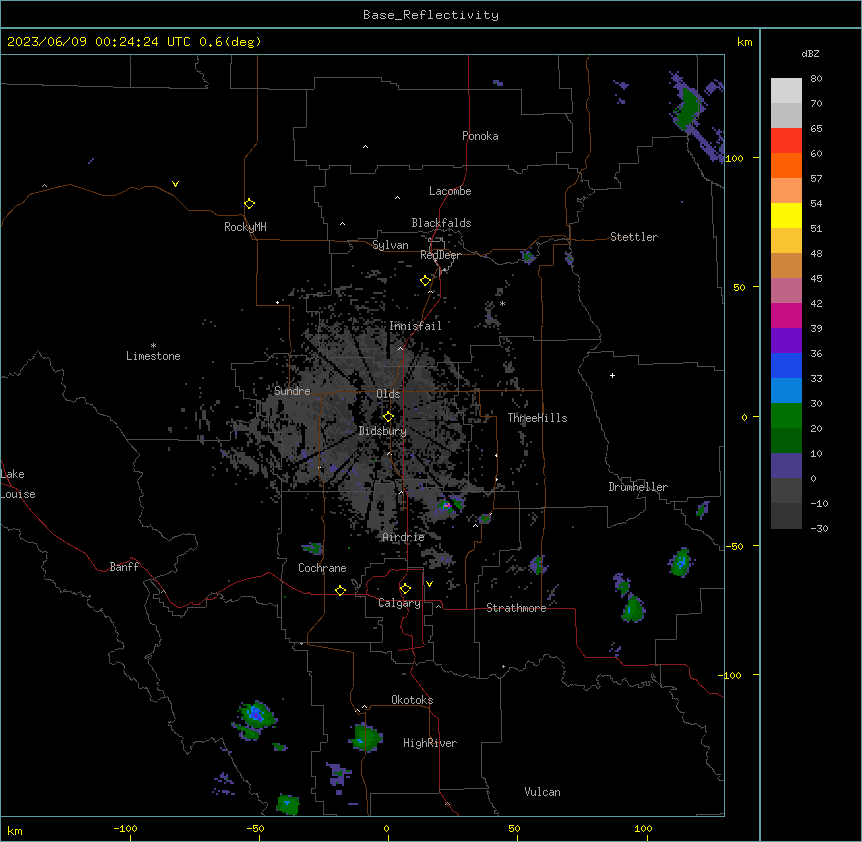Select the Cochrane label
The width and height of the screenshot is (862, 842).
[x=322, y=568]
